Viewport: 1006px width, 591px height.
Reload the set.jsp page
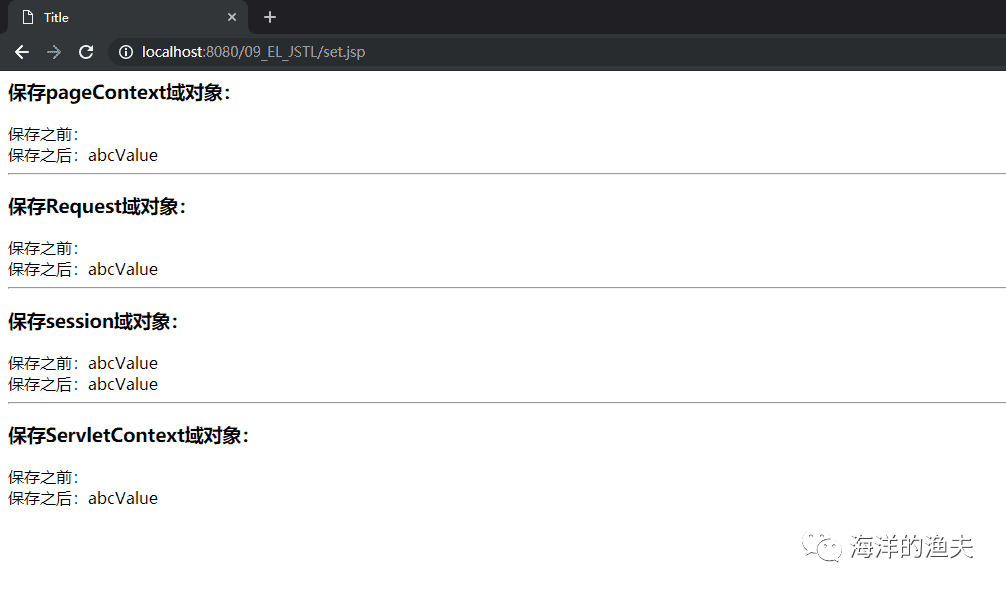pos(86,52)
